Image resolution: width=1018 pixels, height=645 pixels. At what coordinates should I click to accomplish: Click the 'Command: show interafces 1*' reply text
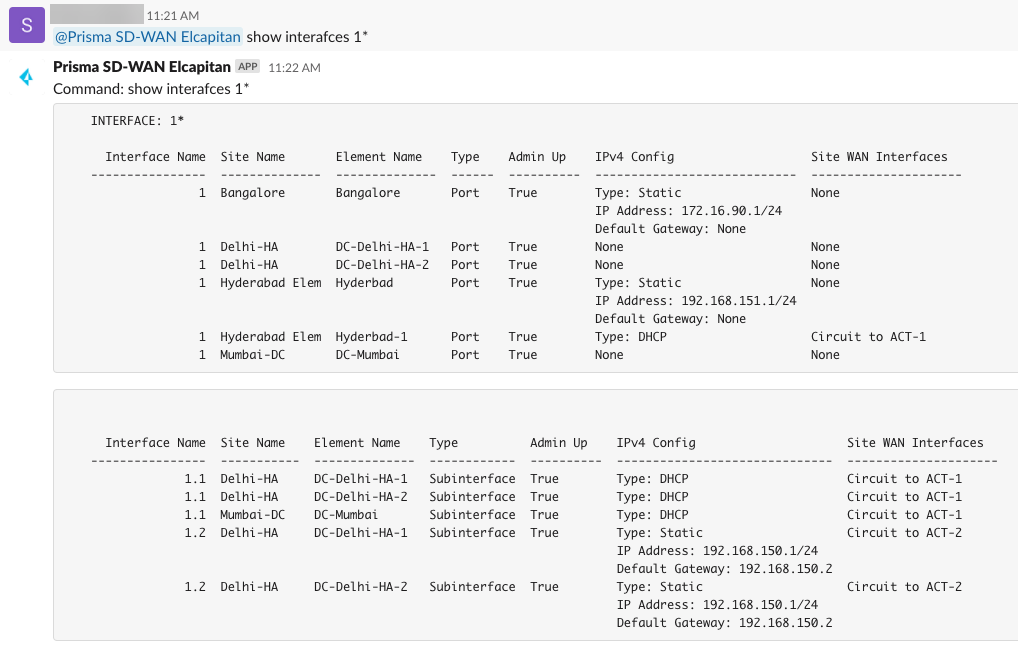click(x=151, y=89)
